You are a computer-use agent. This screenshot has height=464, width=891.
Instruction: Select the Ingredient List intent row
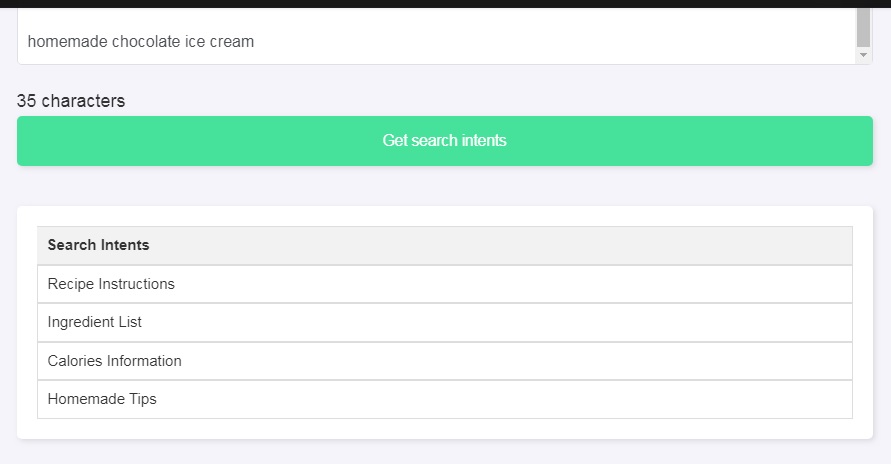(x=444, y=322)
